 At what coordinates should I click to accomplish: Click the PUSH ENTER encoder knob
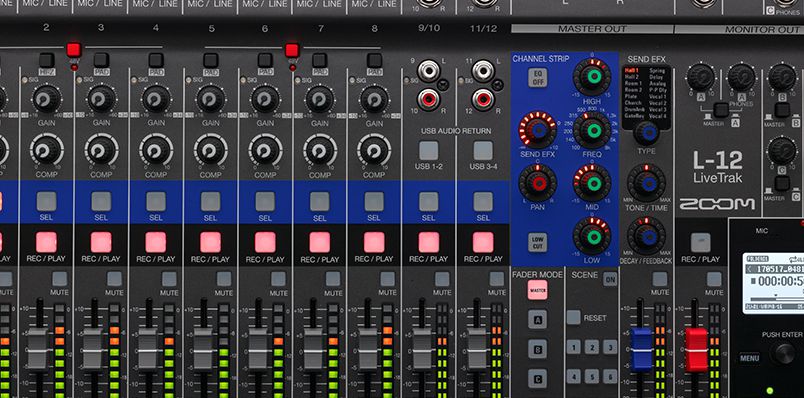click(x=785, y=353)
